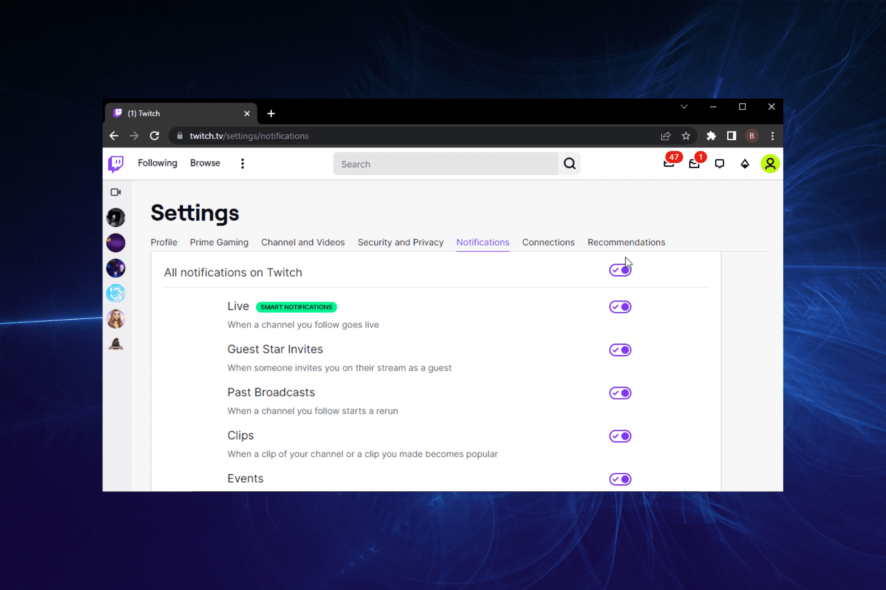Click the Following link
This screenshot has width=886, height=590.
point(157,163)
